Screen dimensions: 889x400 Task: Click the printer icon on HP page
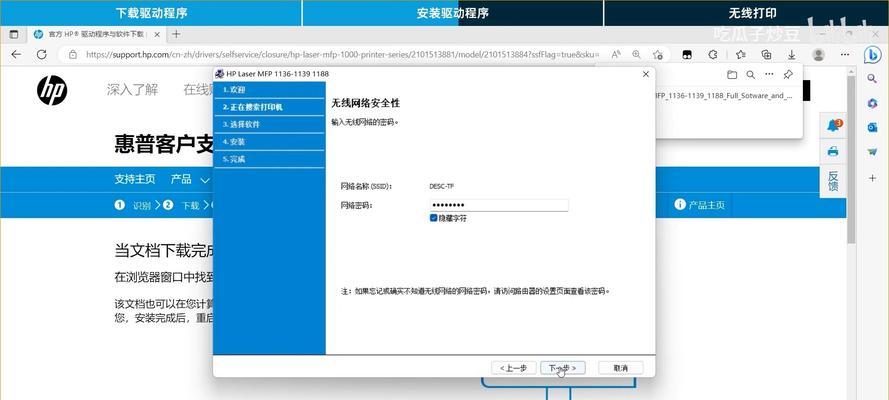click(x=833, y=151)
